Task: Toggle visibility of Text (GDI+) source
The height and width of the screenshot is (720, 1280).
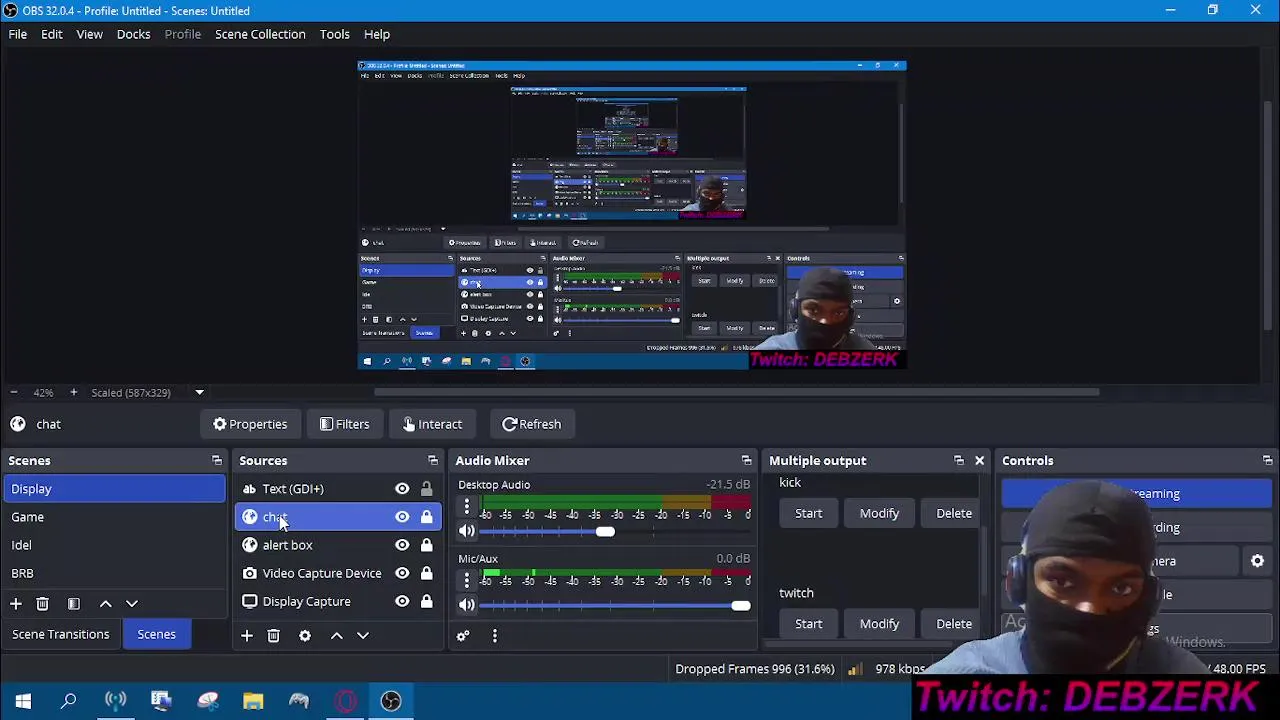Action: coord(402,489)
